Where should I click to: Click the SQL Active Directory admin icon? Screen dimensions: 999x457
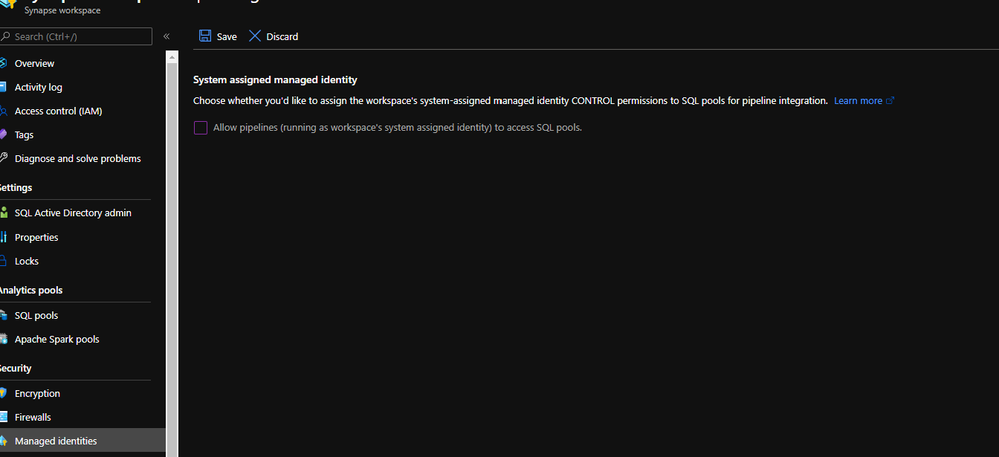click(4, 213)
